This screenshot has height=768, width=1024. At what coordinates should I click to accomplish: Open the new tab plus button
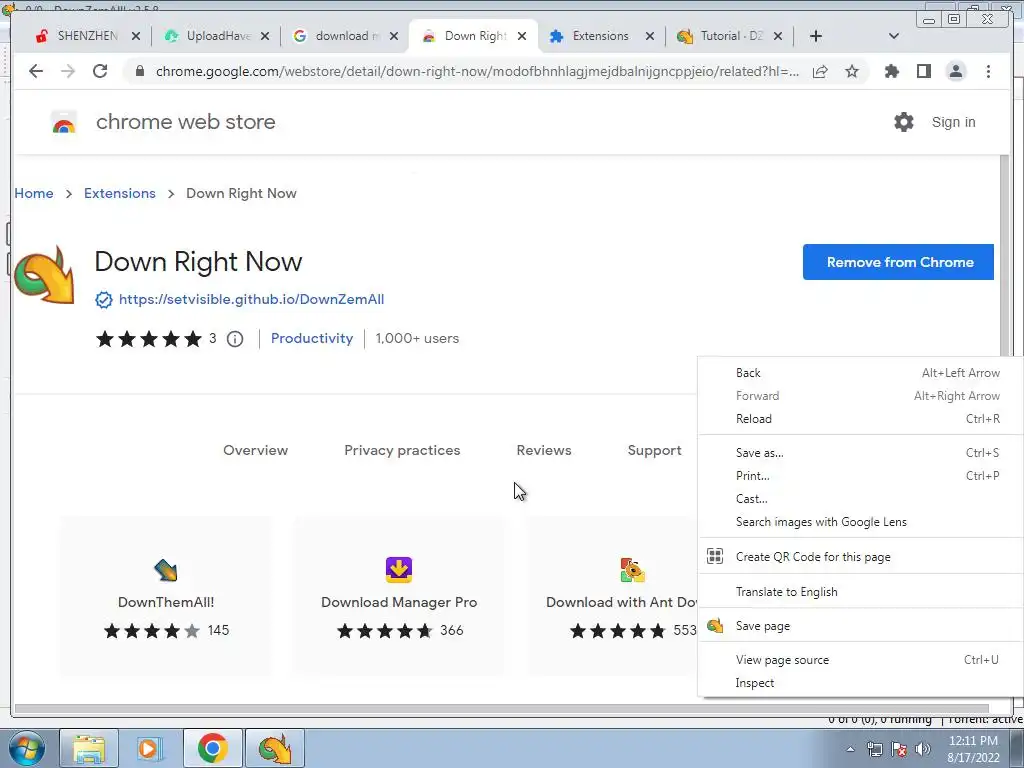pyautogui.click(x=816, y=36)
